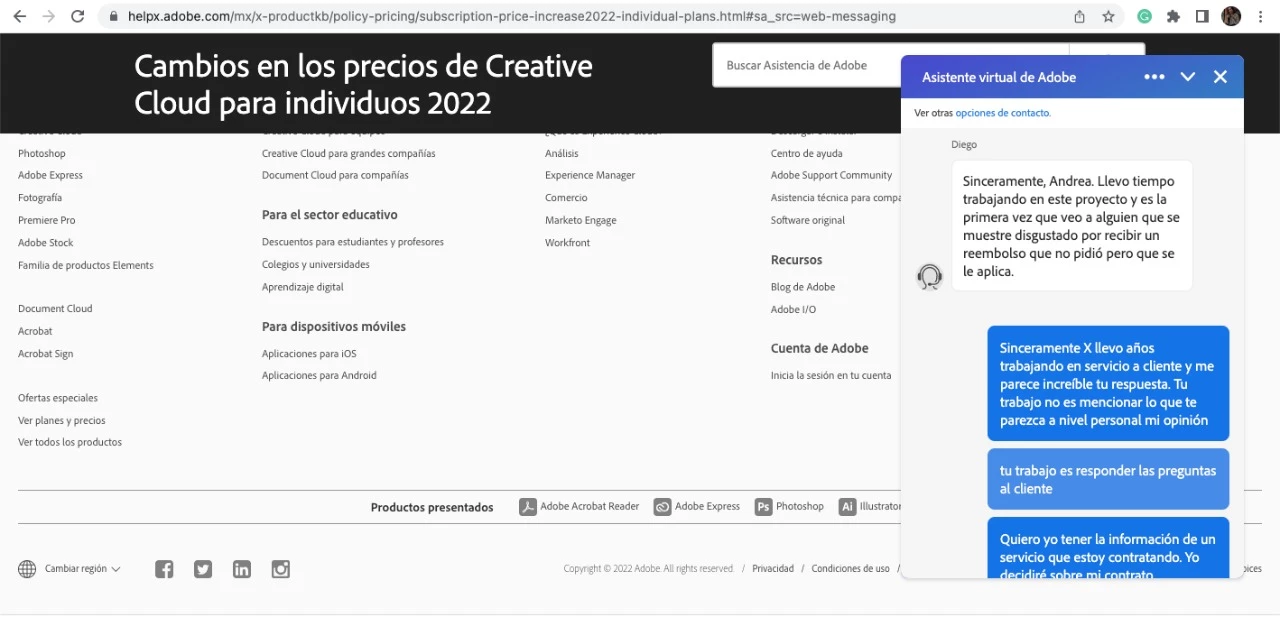Screen dimensions: 1280x617
Task: Click the share icon in the address bar
Action: [1080, 17]
